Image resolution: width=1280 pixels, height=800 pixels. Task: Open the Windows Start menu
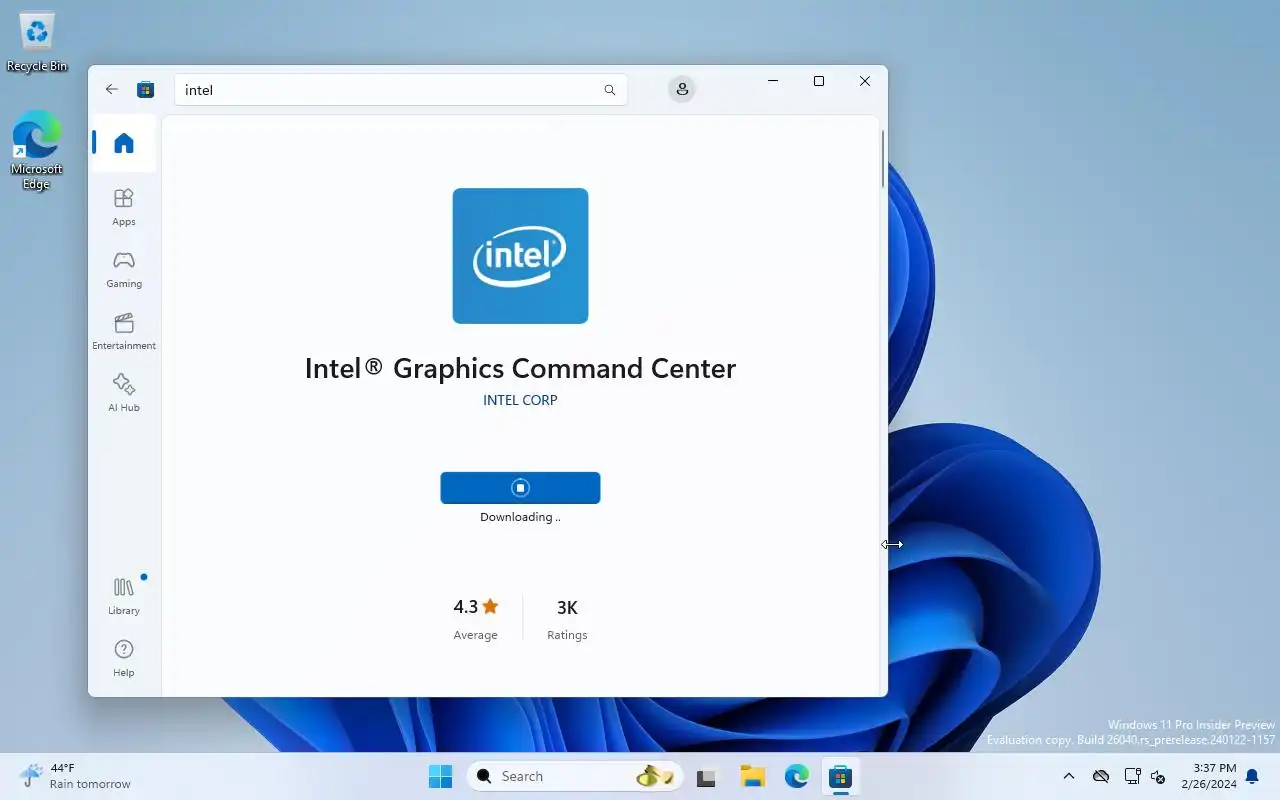[x=440, y=776]
